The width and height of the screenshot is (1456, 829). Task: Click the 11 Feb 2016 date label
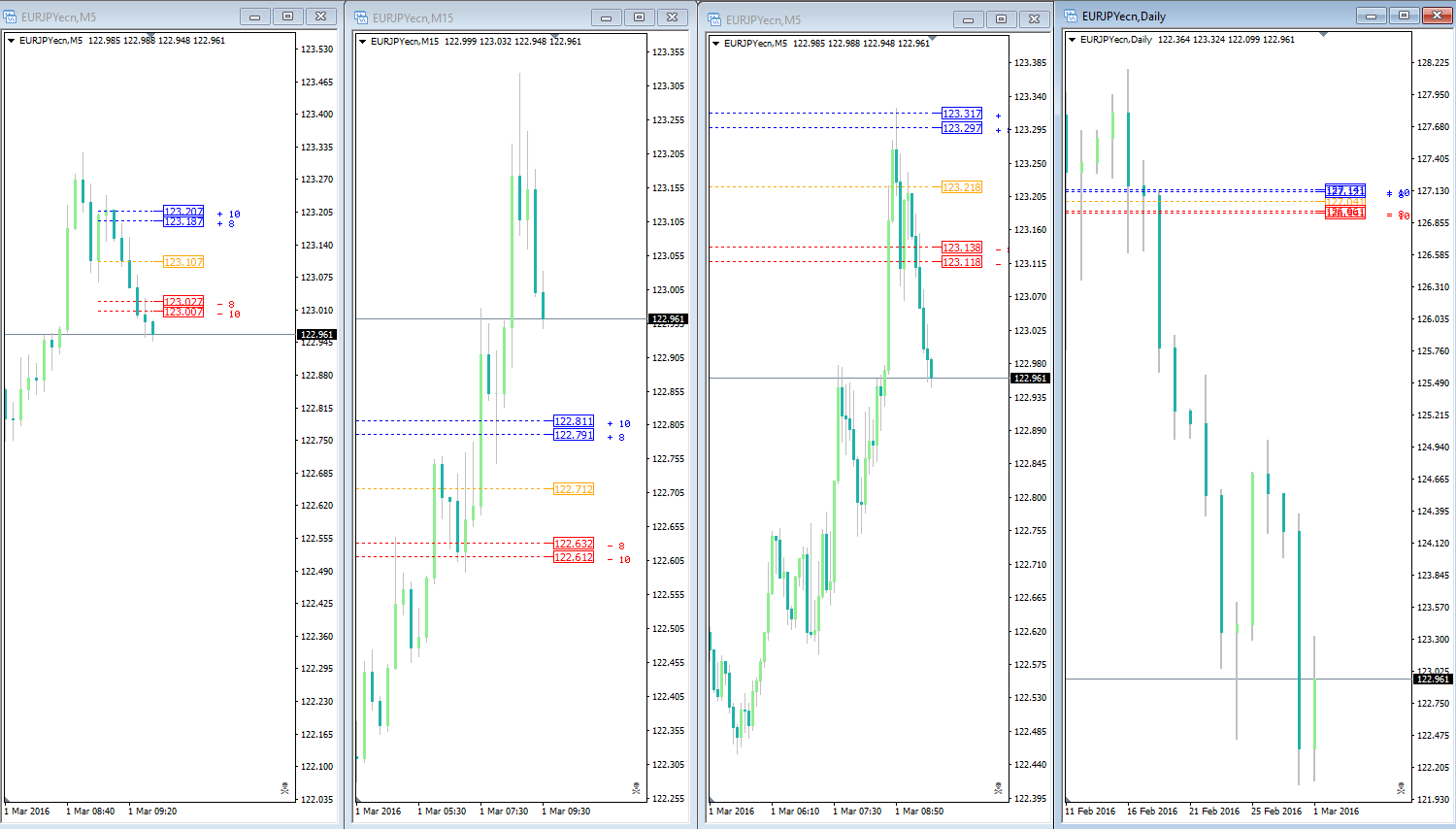(x=1090, y=812)
